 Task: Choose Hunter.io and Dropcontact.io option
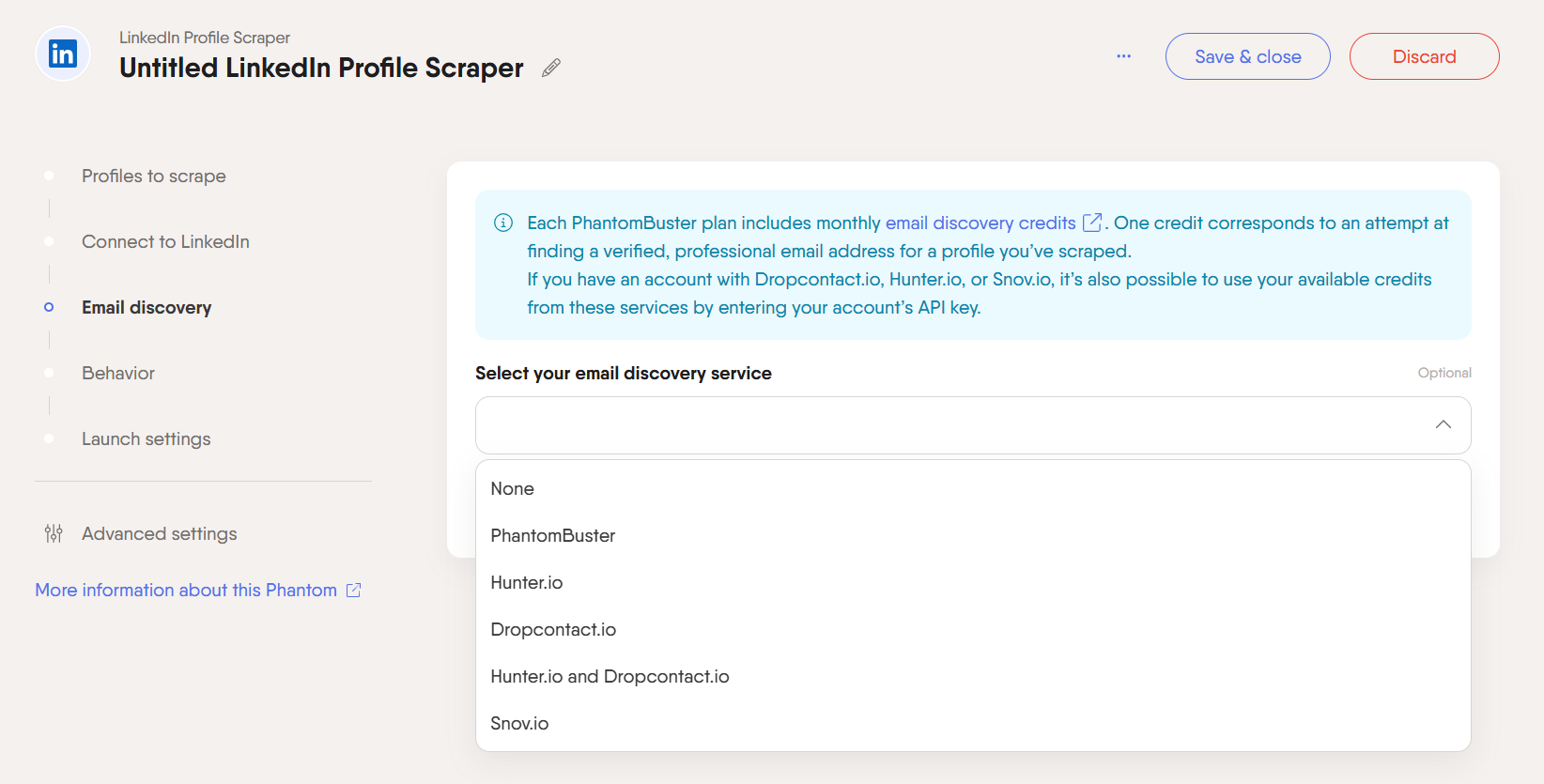(610, 676)
